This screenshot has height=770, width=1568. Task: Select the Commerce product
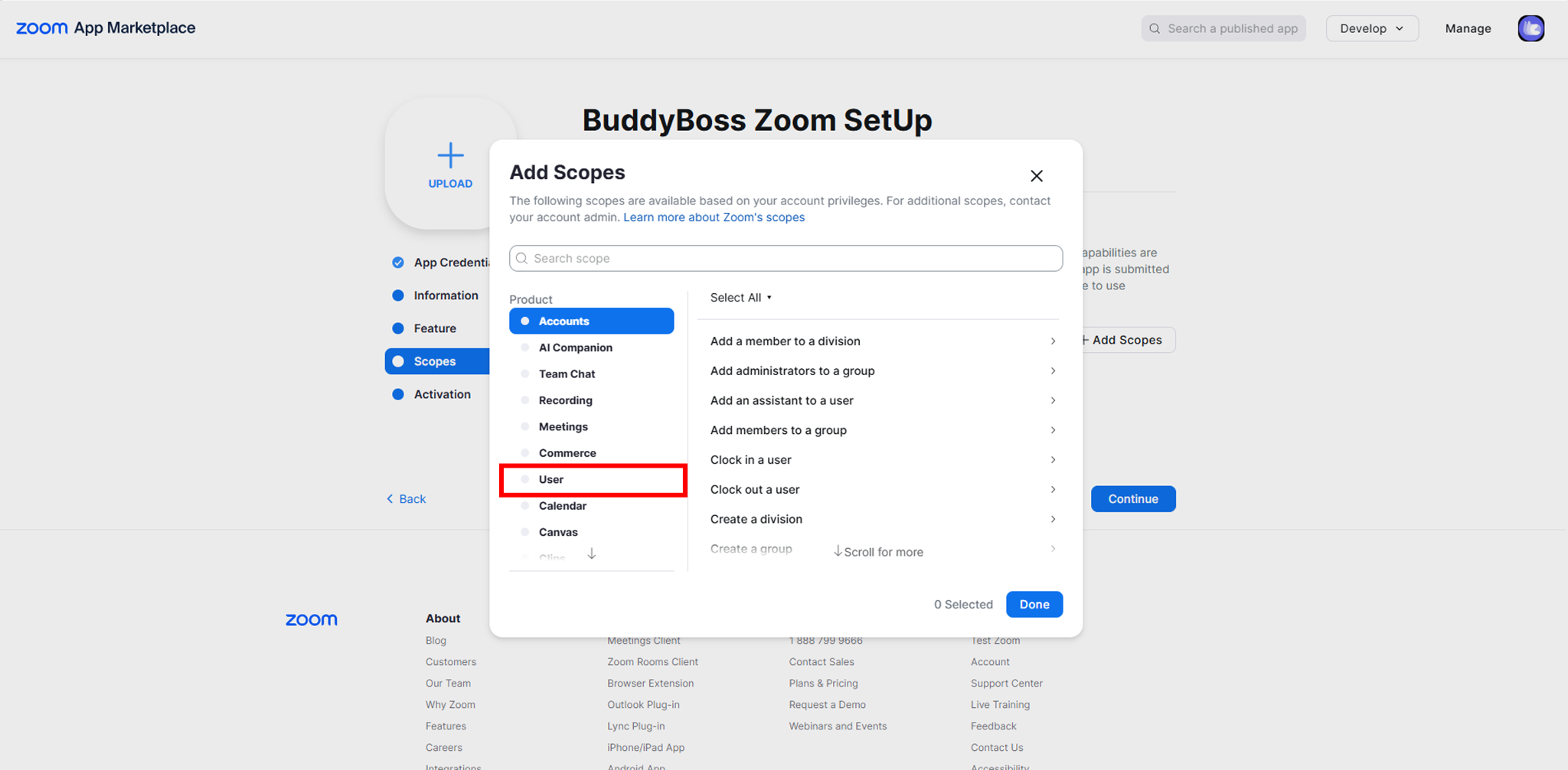tap(592, 453)
